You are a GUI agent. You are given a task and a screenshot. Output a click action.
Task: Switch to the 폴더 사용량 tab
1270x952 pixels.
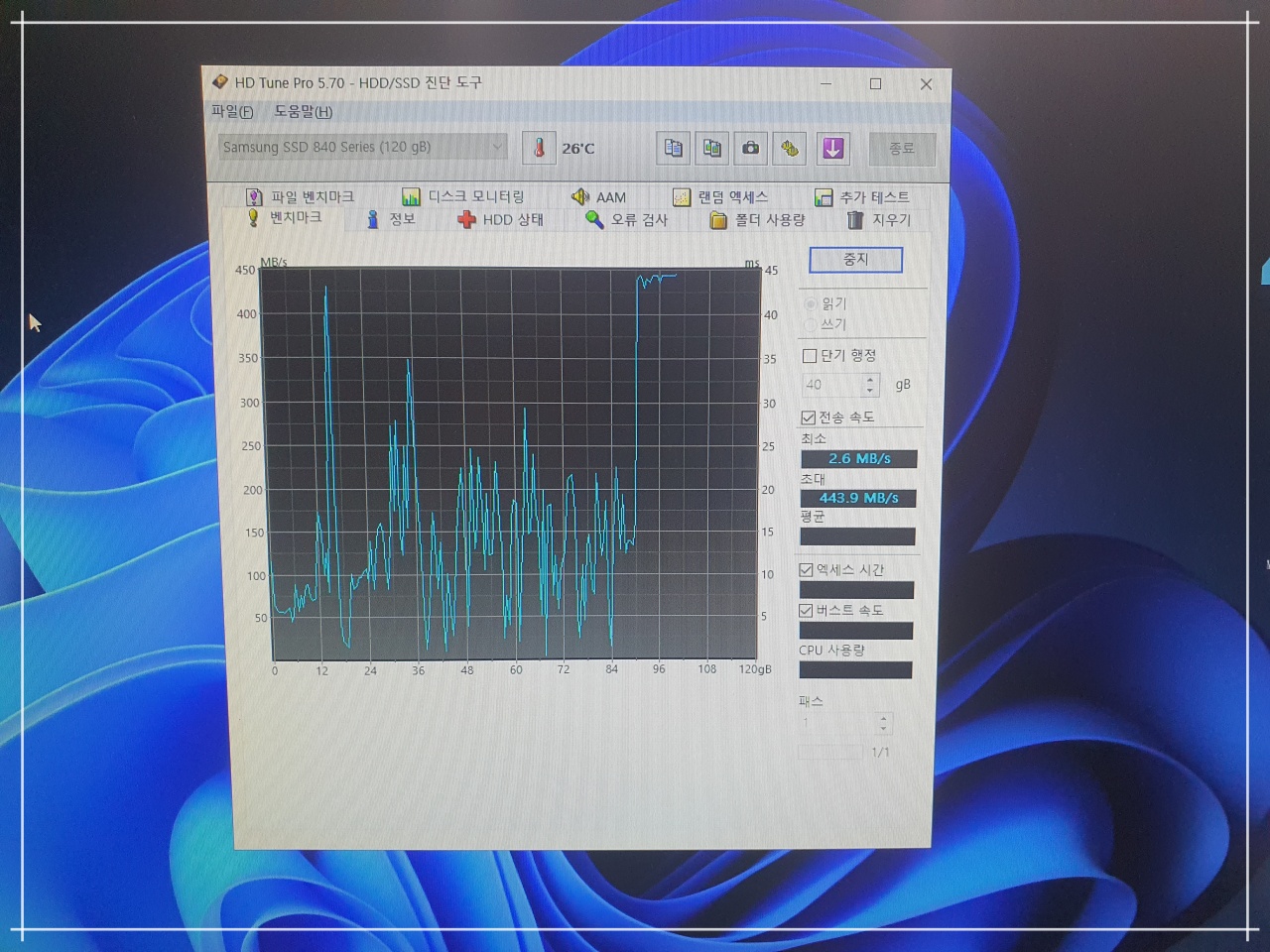point(758,219)
